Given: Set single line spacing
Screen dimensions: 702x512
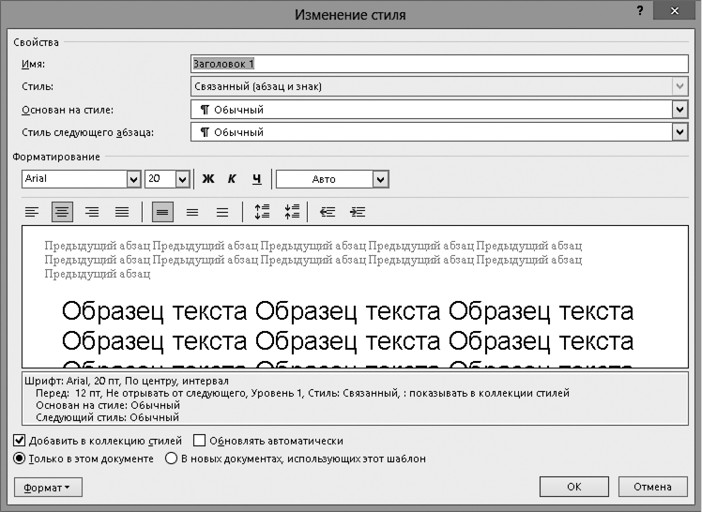Looking at the screenshot, I should tap(162, 212).
